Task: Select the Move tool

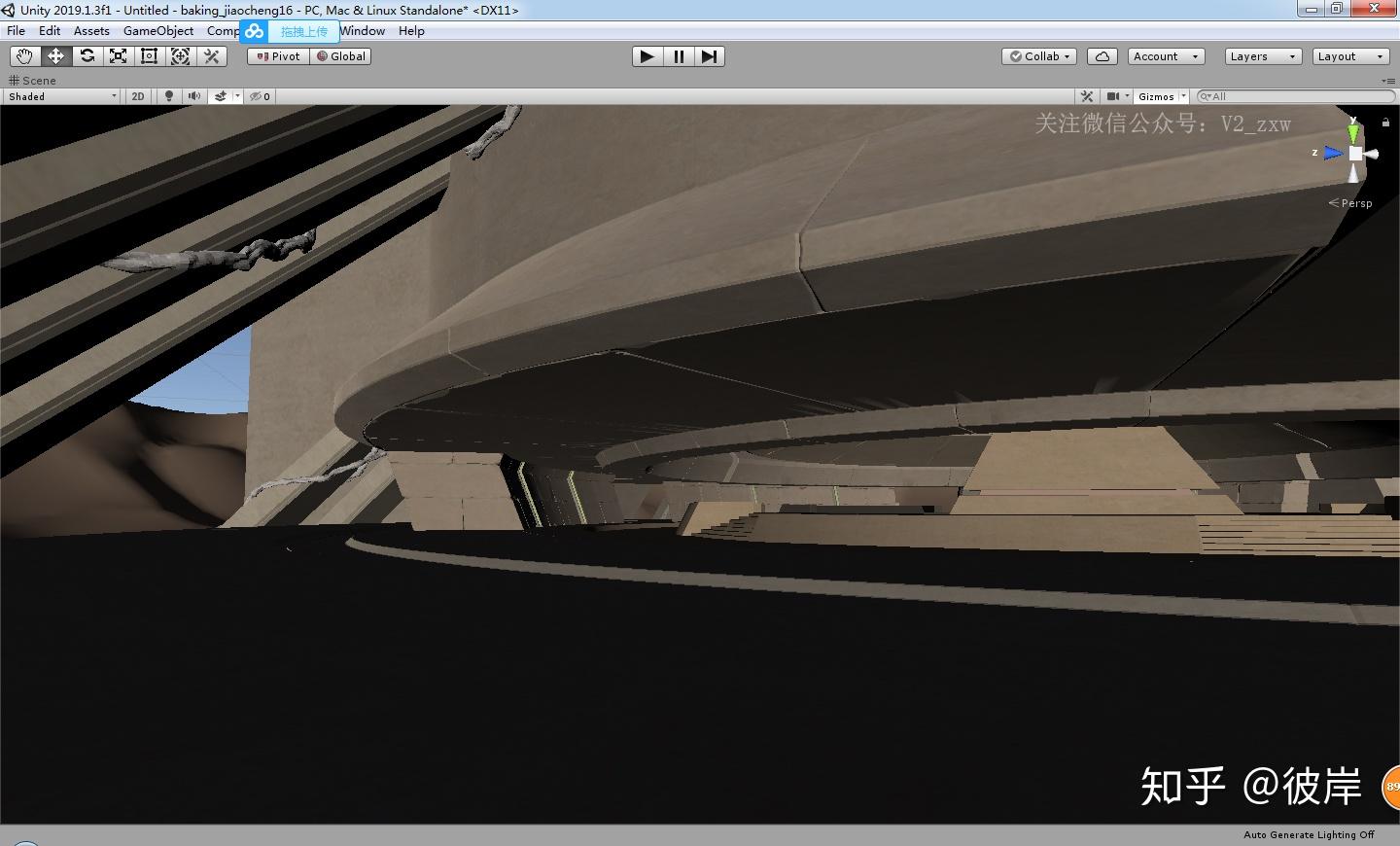Action: click(x=55, y=56)
